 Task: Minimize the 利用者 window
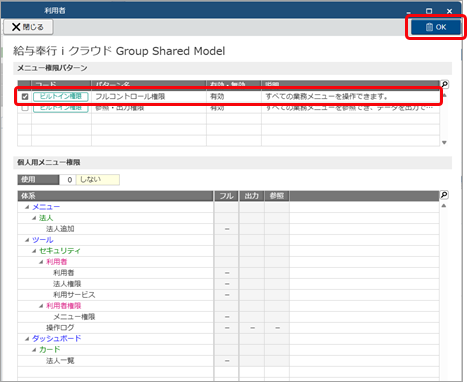coord(409,12)
